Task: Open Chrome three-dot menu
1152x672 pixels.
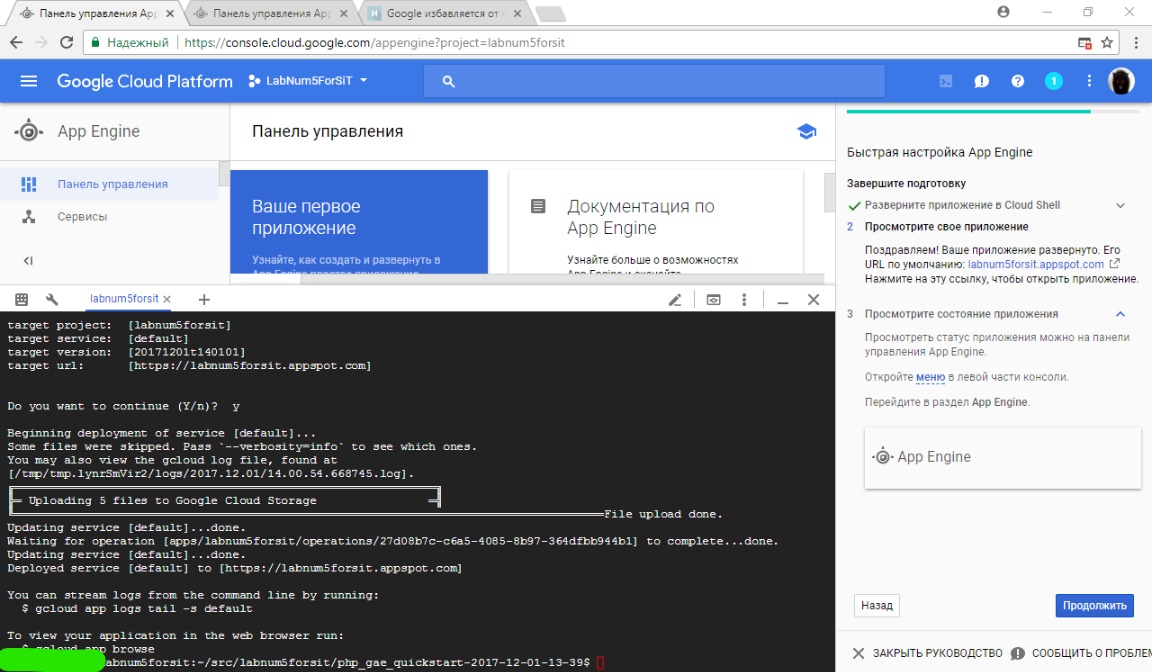Action: (1135, 43)
